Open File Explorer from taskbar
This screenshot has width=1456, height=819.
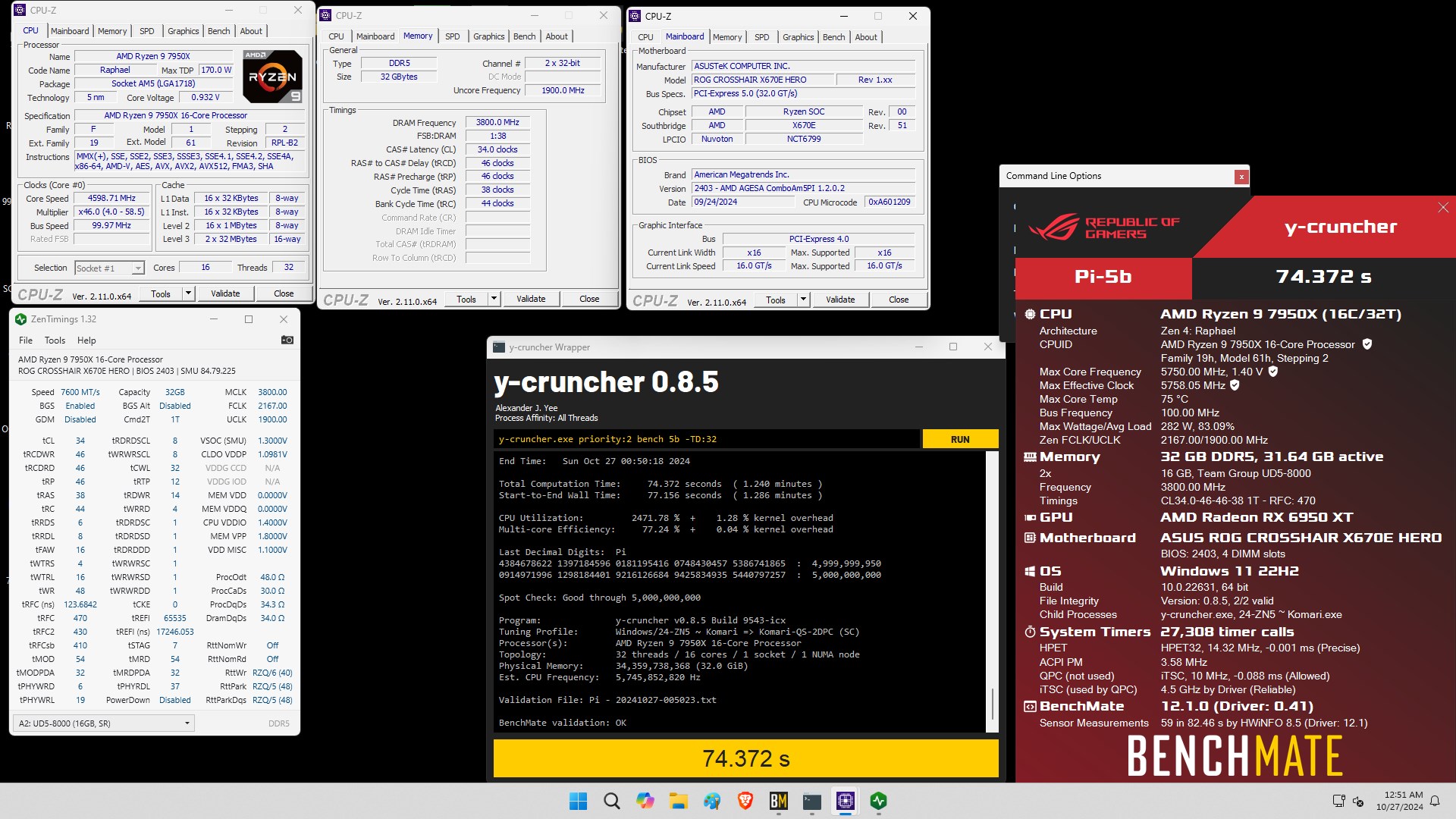click(x=678, y=801)
